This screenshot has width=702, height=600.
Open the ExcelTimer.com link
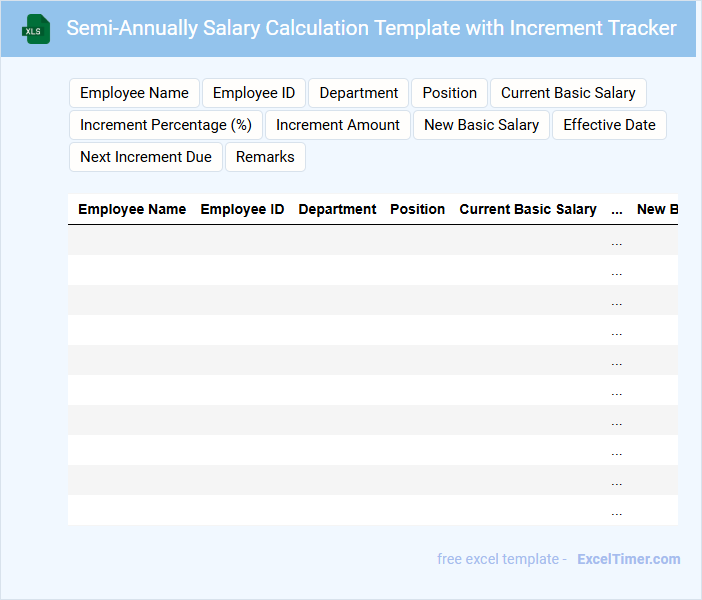(628, 559)
